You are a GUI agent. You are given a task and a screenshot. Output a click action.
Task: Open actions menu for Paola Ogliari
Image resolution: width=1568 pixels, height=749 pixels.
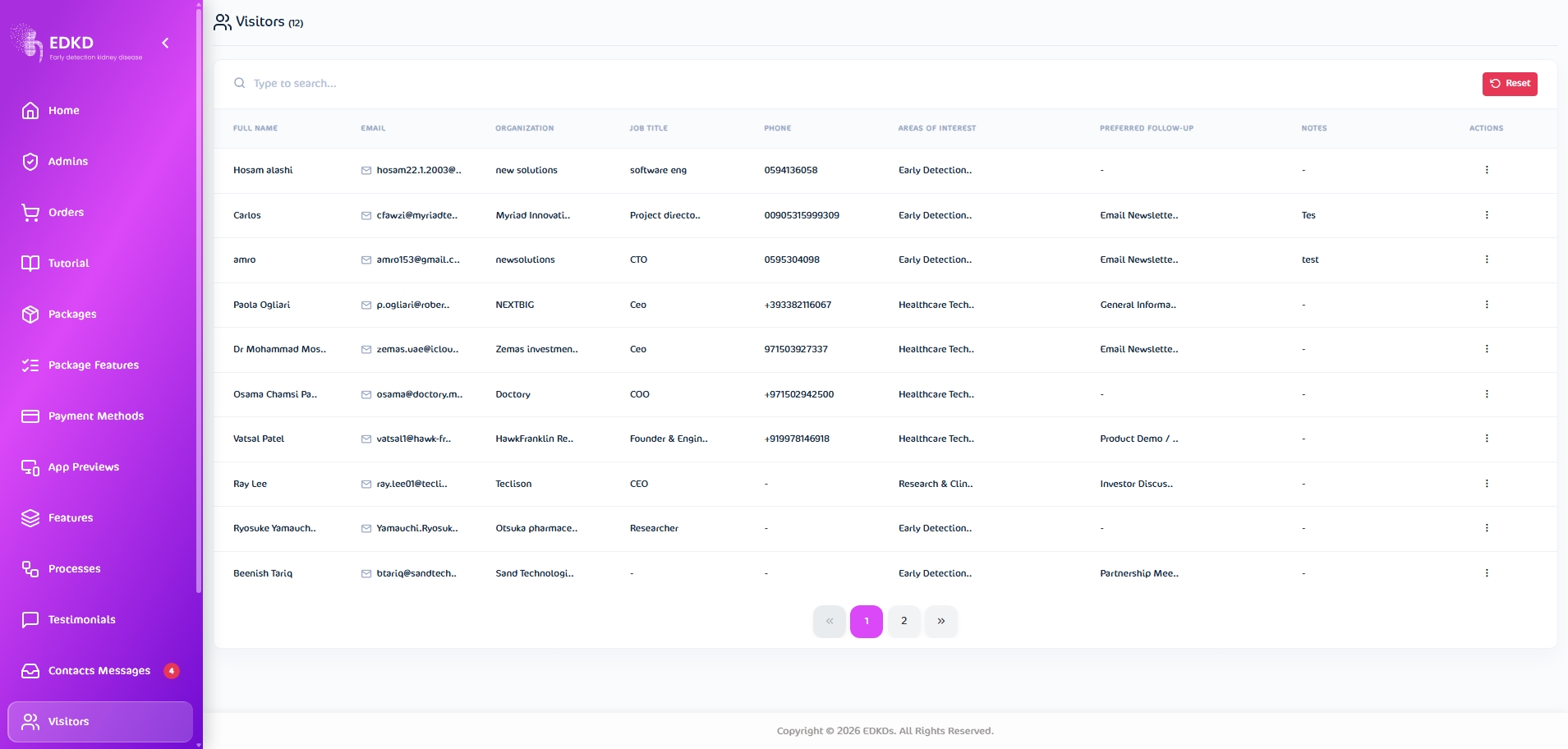[1486, 305]
